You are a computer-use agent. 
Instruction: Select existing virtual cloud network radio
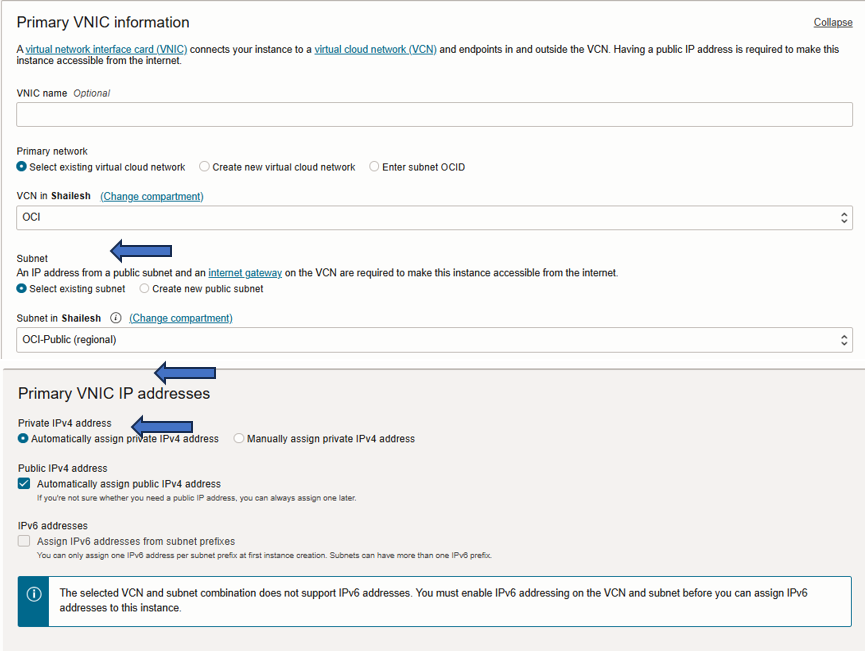[x=22, y=167]
